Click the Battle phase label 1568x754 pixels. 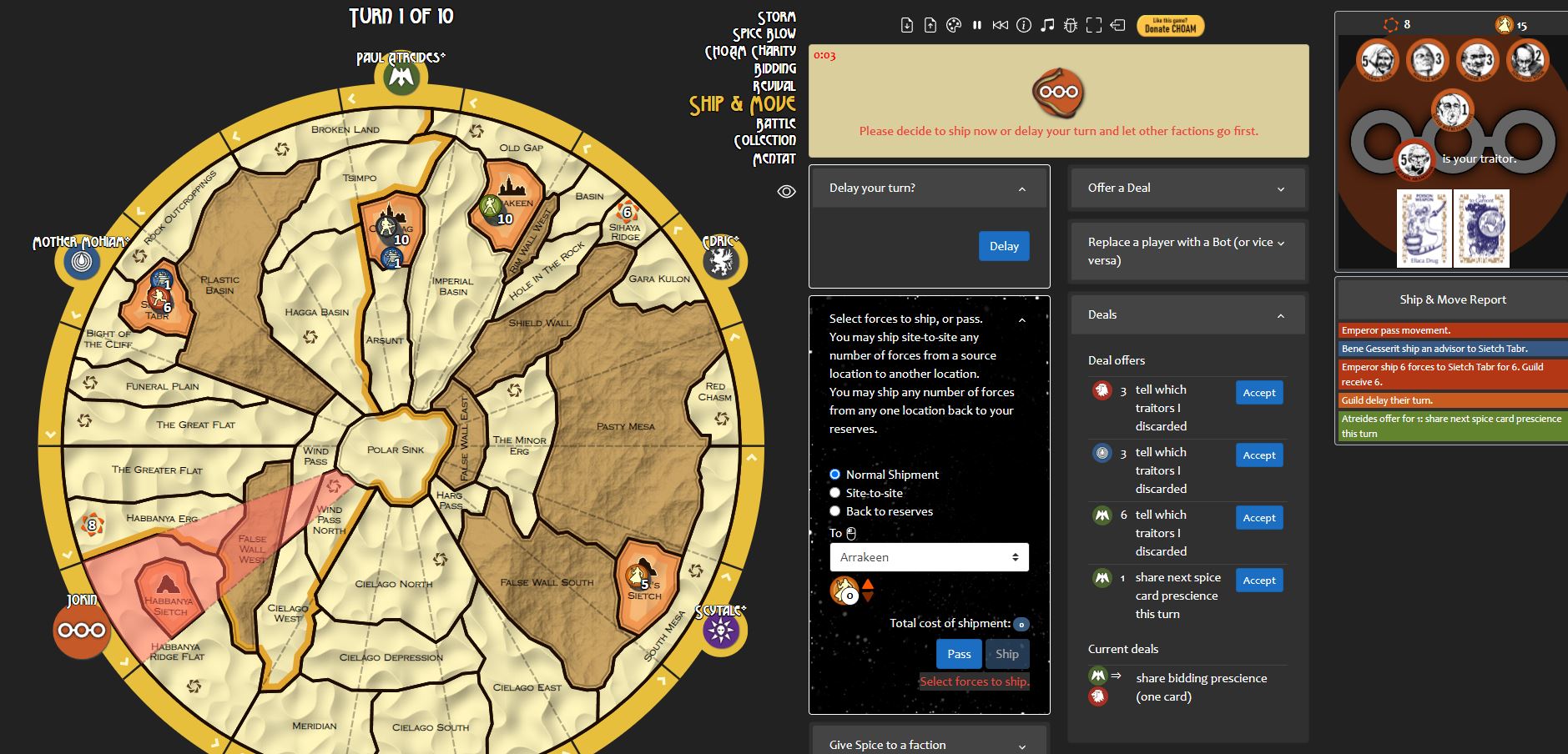(776, 123)
